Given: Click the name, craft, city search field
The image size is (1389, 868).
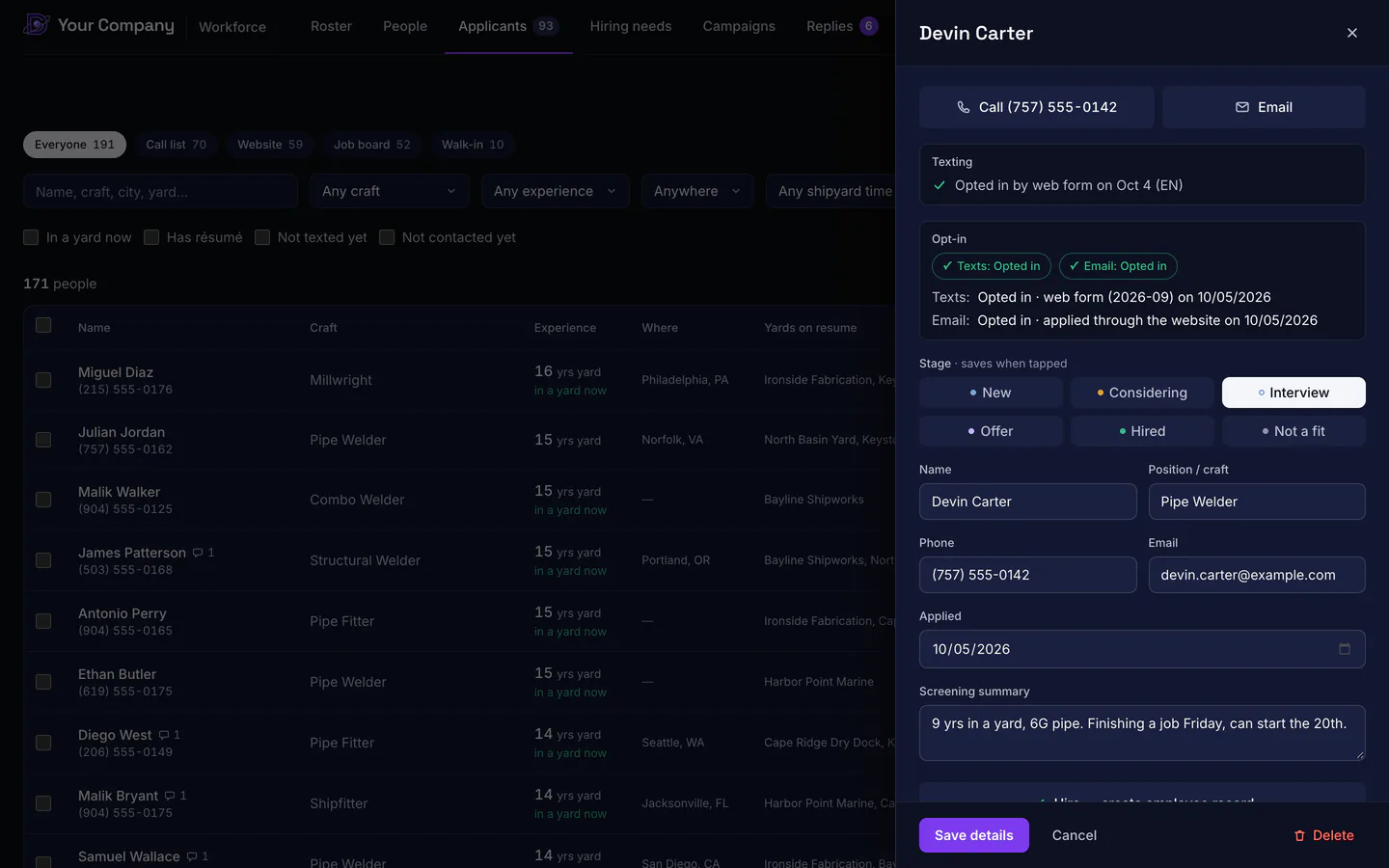Looking at the screenshot, I should tap(160, 191).
